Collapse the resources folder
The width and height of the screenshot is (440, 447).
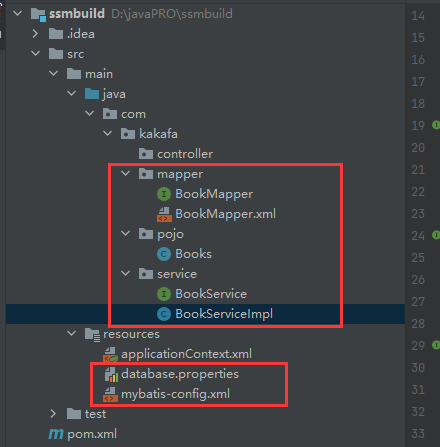pyautogui.click(x=71, y=333)
